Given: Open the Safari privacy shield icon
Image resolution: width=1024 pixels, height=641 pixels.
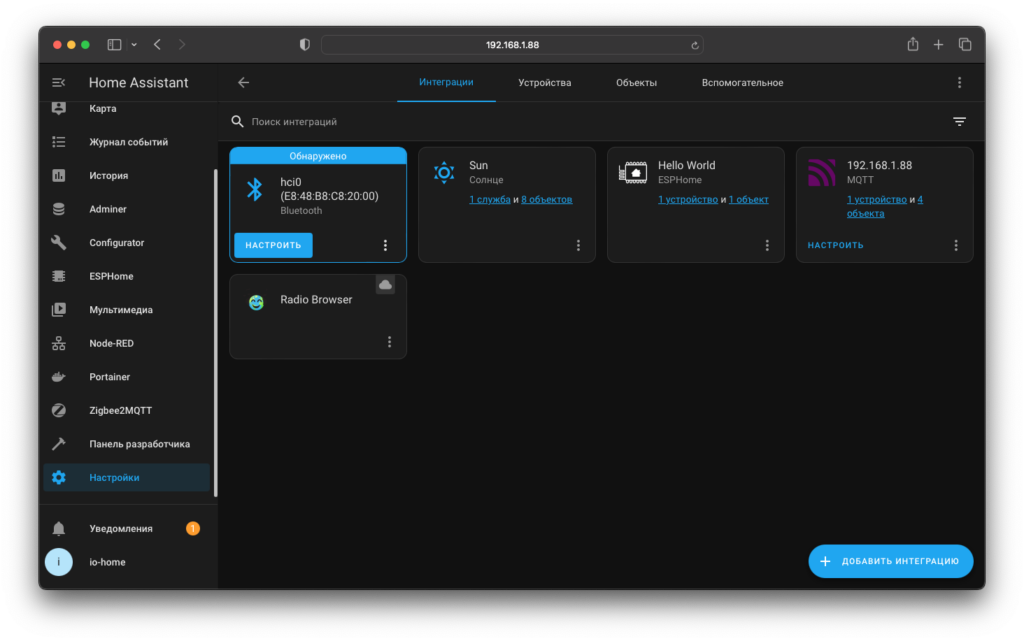Looking at the screenshot, I should 305,44.
